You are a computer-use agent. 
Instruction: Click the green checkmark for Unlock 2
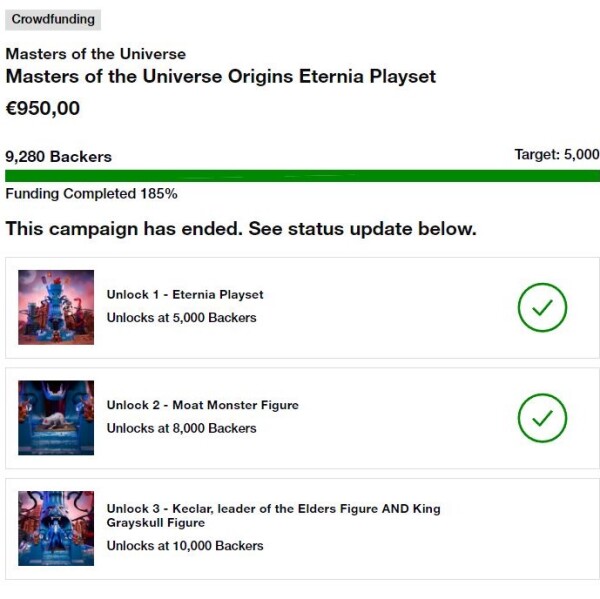542,418
